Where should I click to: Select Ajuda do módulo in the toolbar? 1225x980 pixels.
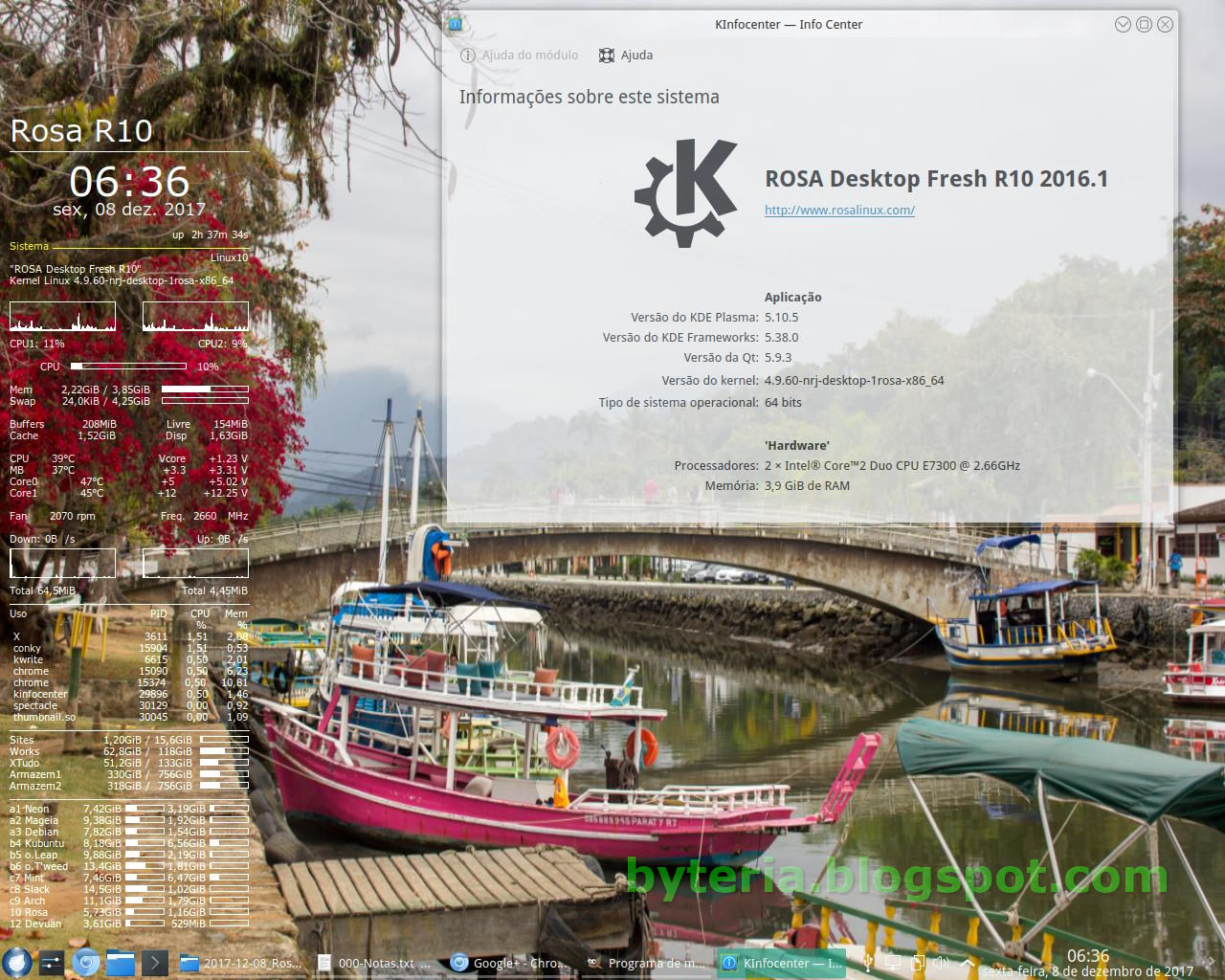coord(520,56)
